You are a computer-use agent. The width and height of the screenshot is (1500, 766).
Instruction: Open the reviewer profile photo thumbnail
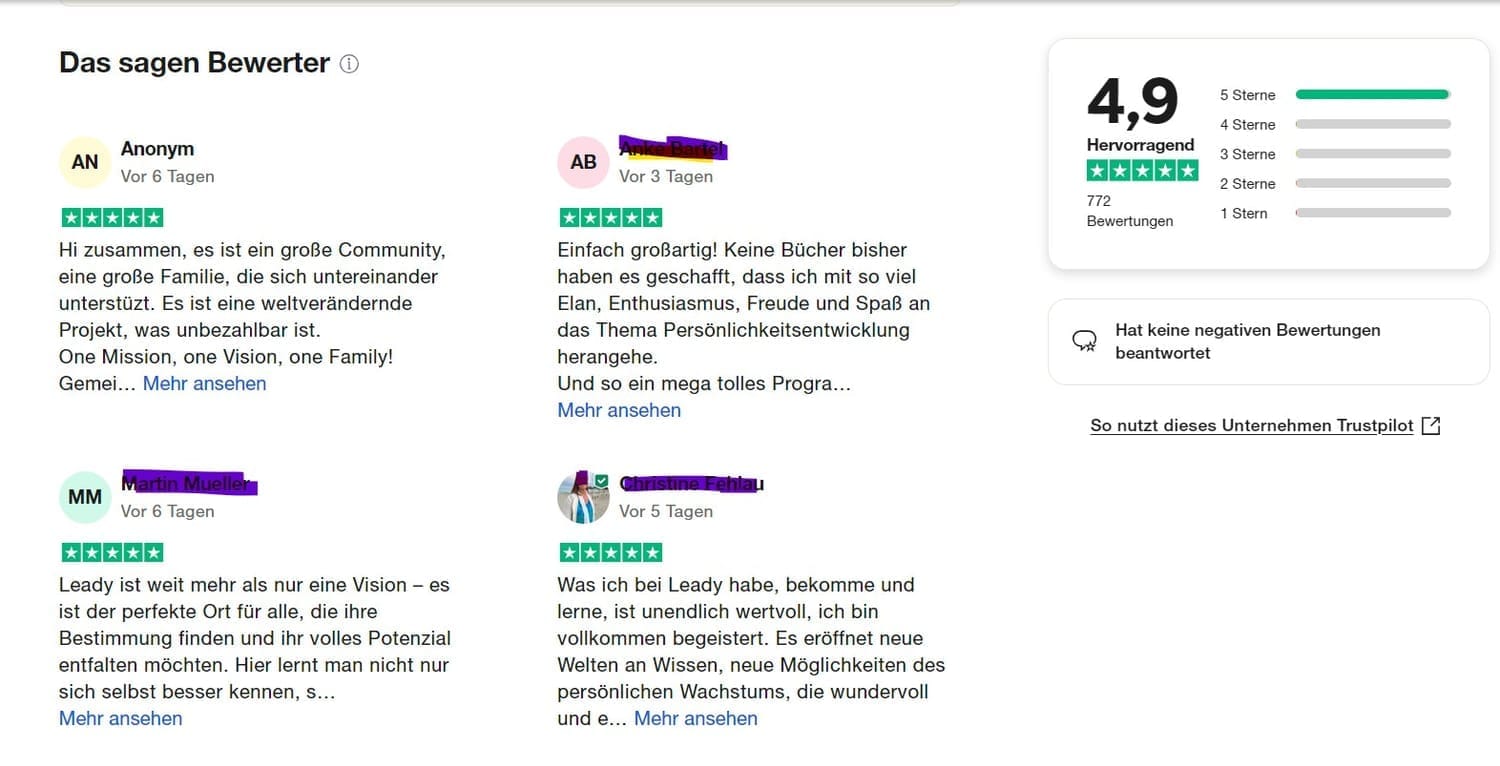(x=583, y=497)
